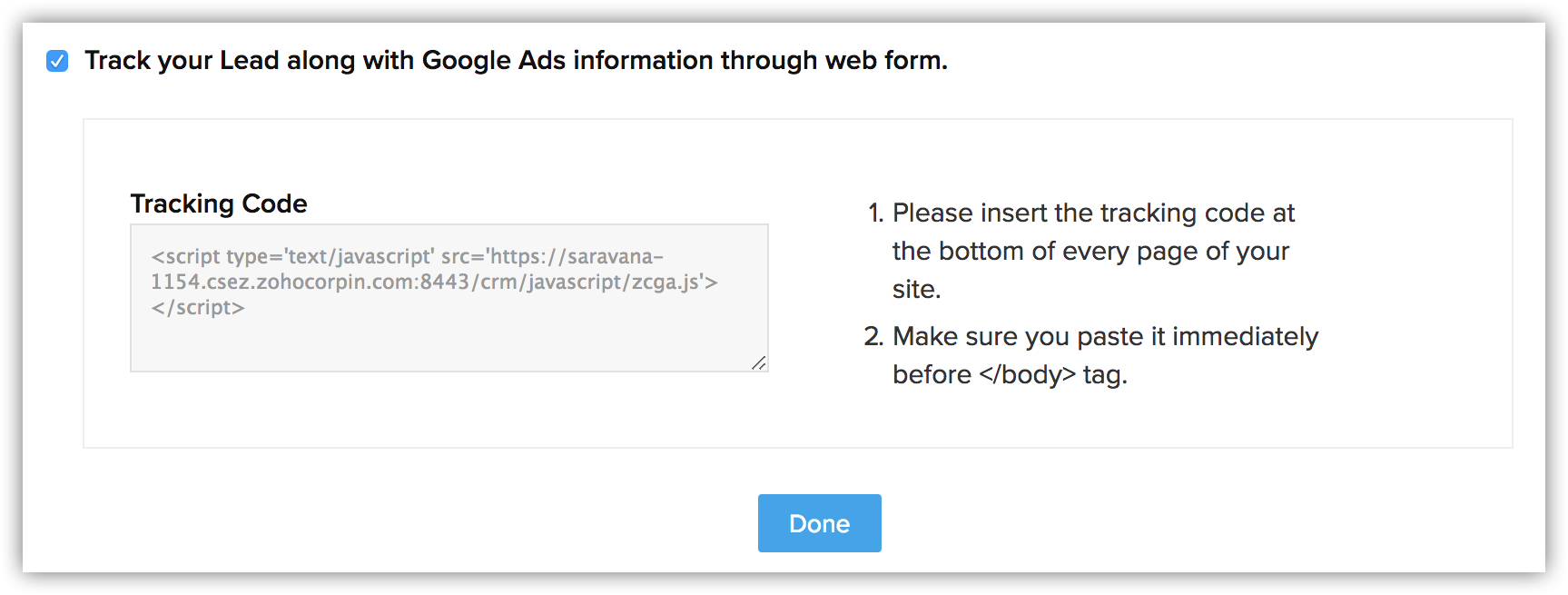Uncheck the Track your Lead checkbox
The height and width of the screenshot is (595, 1568).
tap(57, 61)
